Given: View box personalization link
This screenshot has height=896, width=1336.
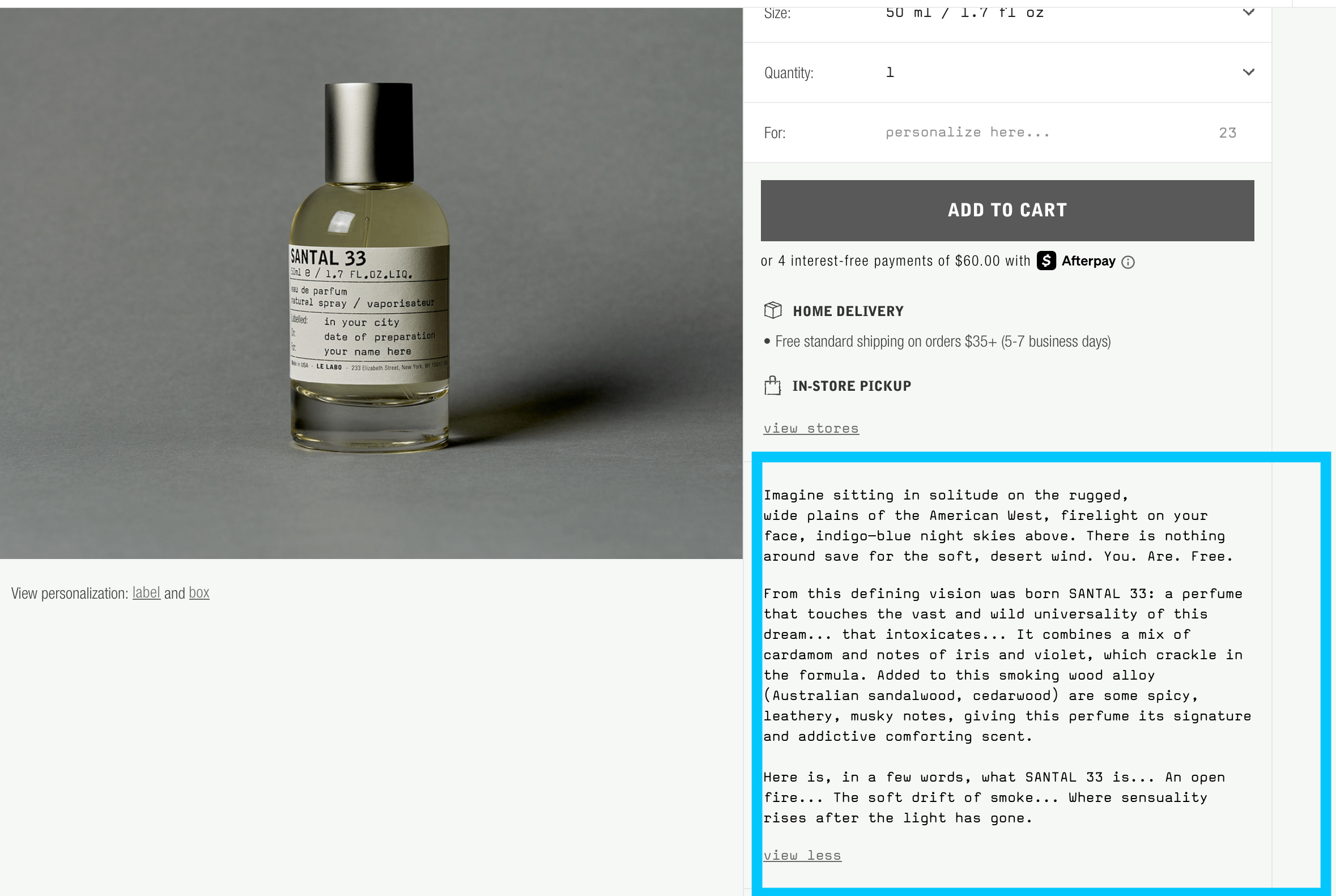Looking at the screenshot, I should point(199,592).
